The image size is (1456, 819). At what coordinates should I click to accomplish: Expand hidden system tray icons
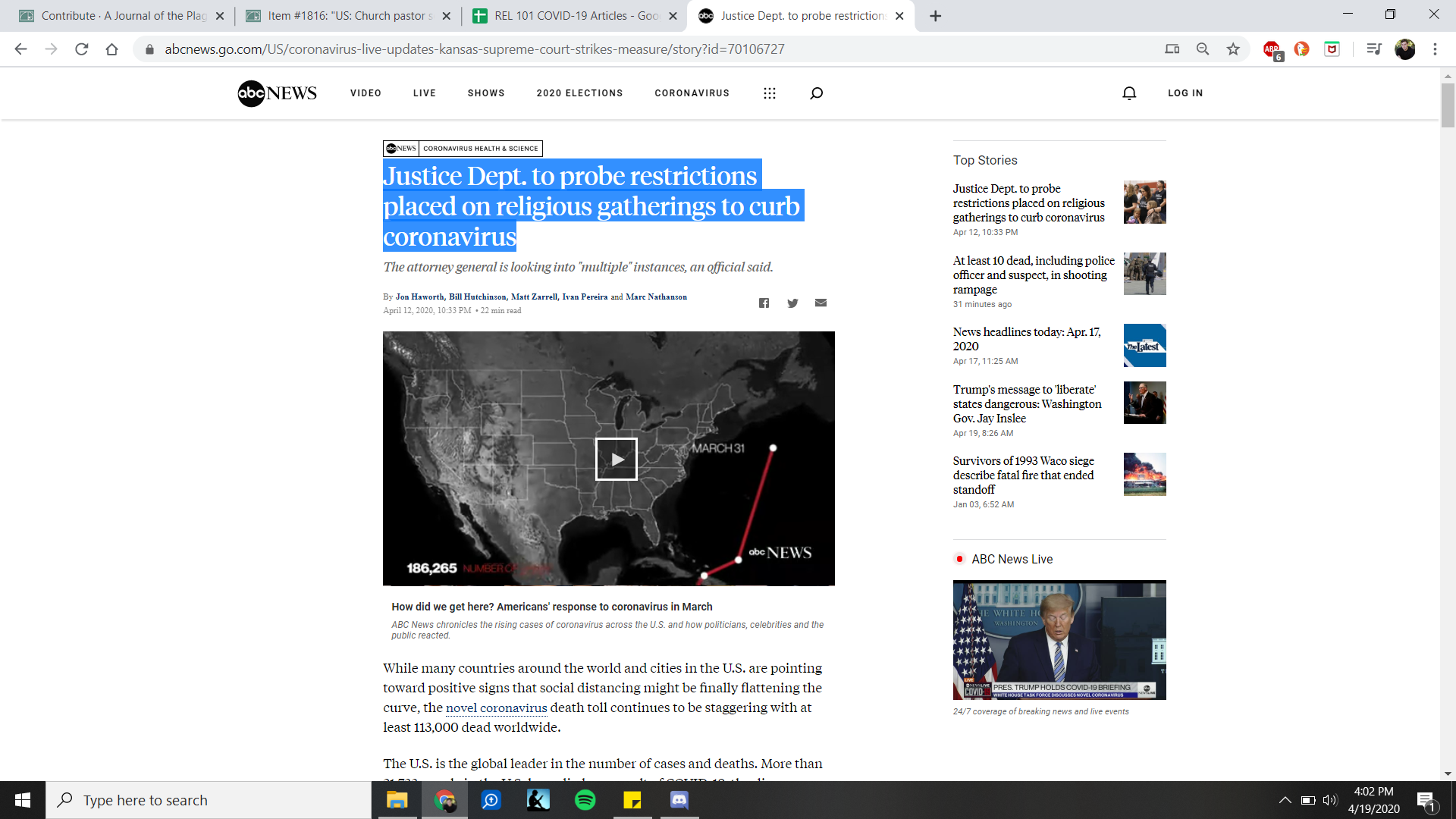[x=1285, y=800]
